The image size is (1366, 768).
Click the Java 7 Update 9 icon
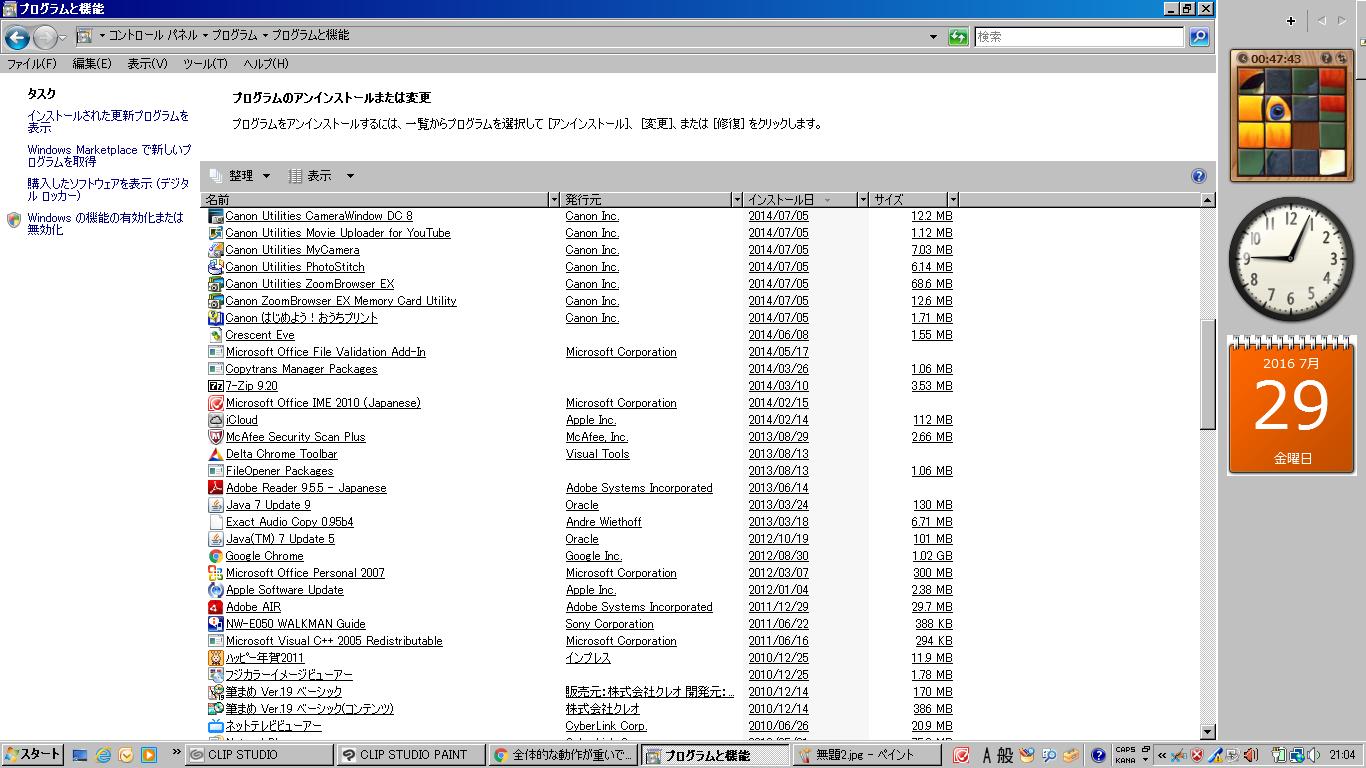(215, 505)
